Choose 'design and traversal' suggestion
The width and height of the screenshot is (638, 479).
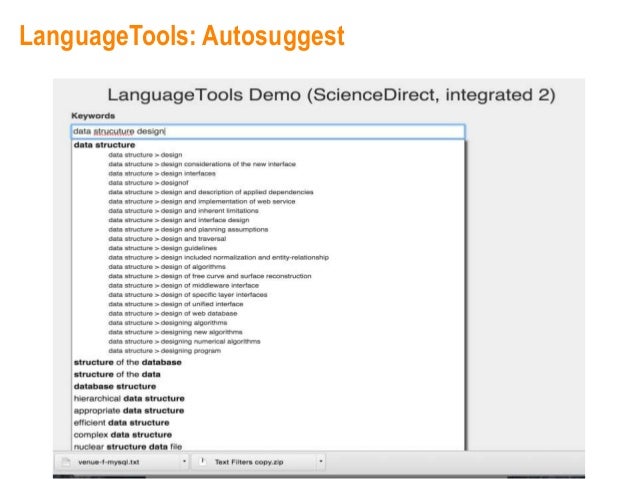pyautogui.click(x=167, y=239)
